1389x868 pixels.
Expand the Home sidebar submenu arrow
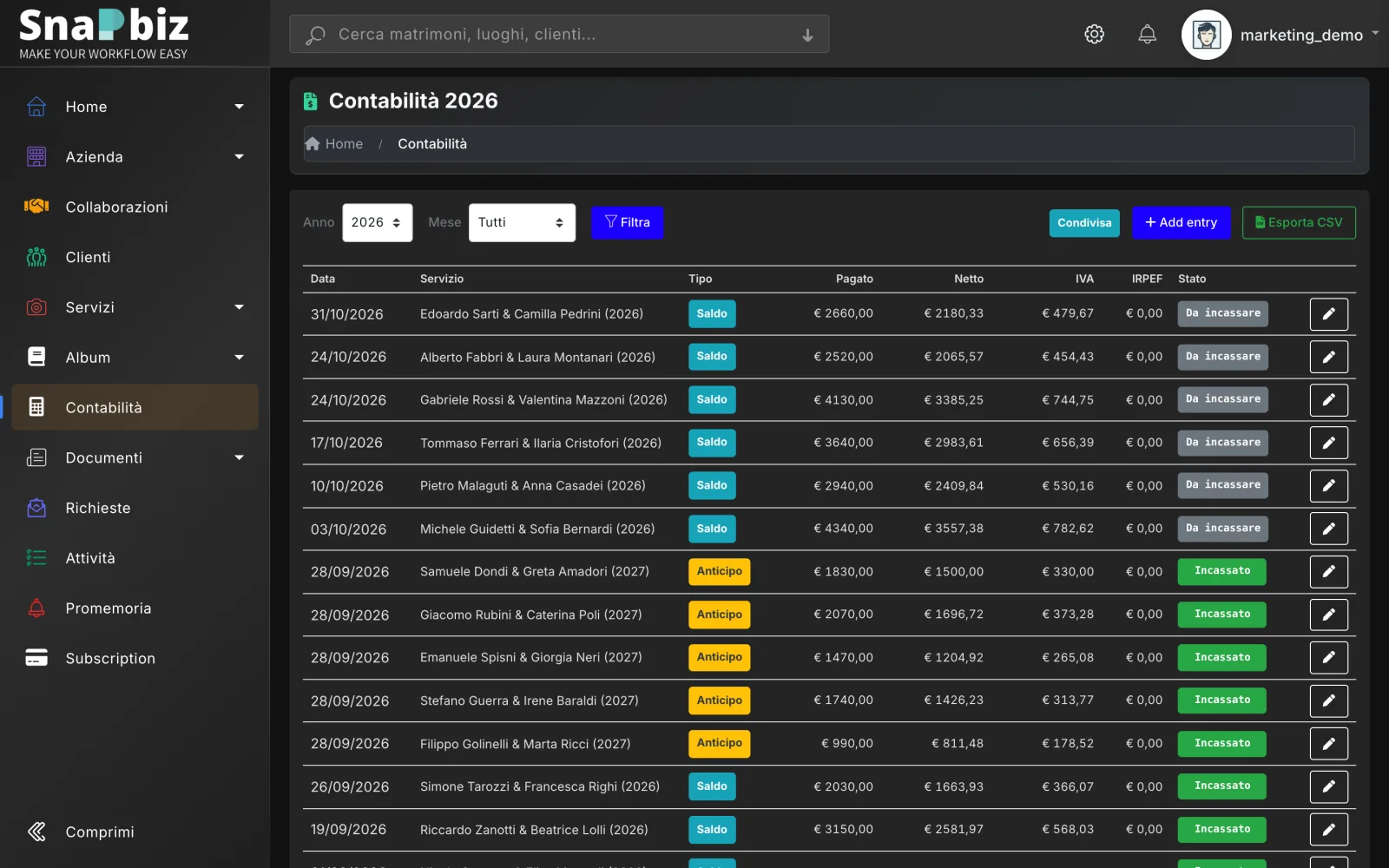[x=240, y=107]
